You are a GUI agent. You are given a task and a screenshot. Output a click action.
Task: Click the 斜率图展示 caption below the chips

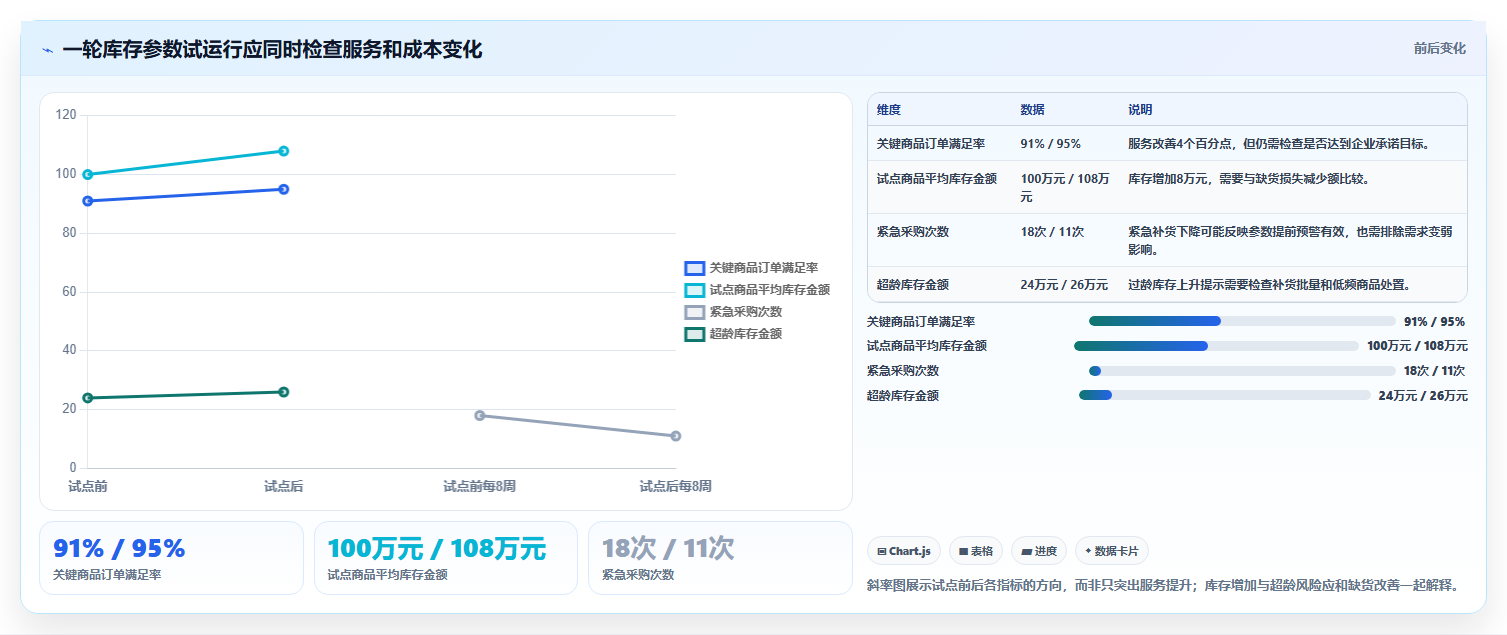(x=1162, y=585)
